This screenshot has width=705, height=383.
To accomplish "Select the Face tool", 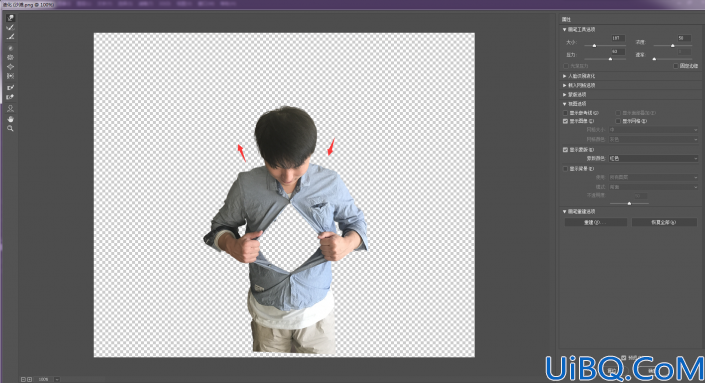I will [x=10, y=109].
